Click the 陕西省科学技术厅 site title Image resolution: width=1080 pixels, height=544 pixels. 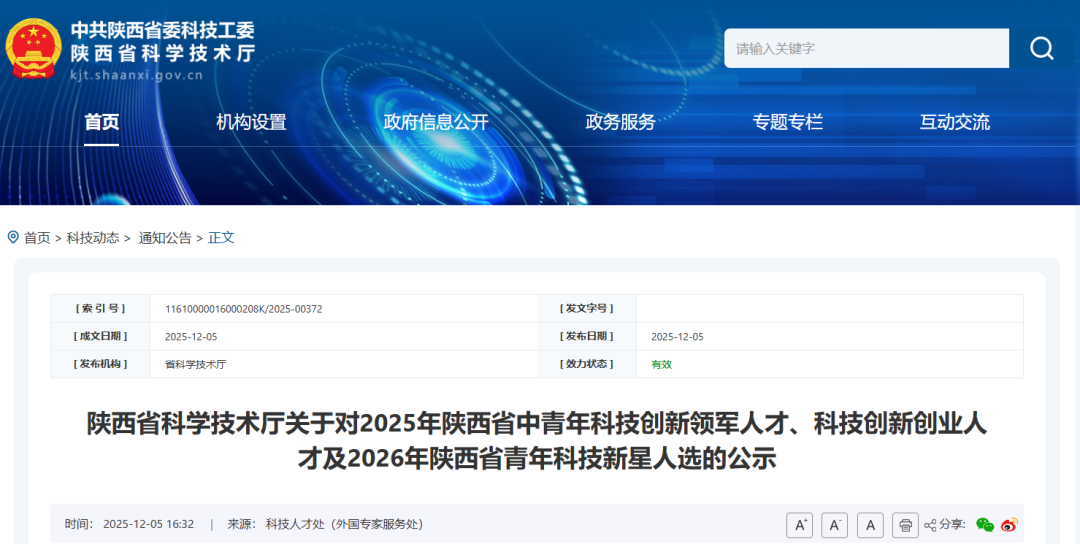[x=163, y=54]
